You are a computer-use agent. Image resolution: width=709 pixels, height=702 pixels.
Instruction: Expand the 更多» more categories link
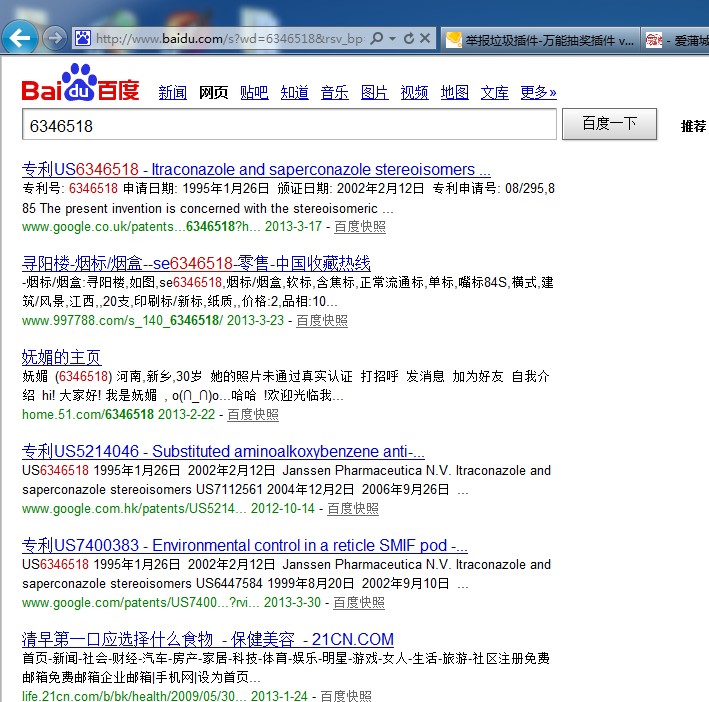coord(538,92)
